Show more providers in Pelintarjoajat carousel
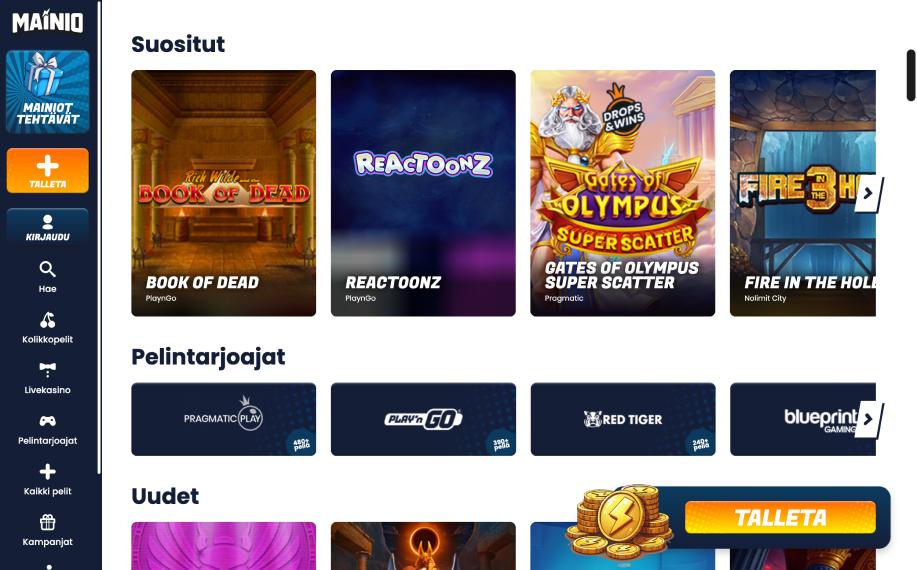The height and width of the screenshot is (570, 917). coord(868,419)
